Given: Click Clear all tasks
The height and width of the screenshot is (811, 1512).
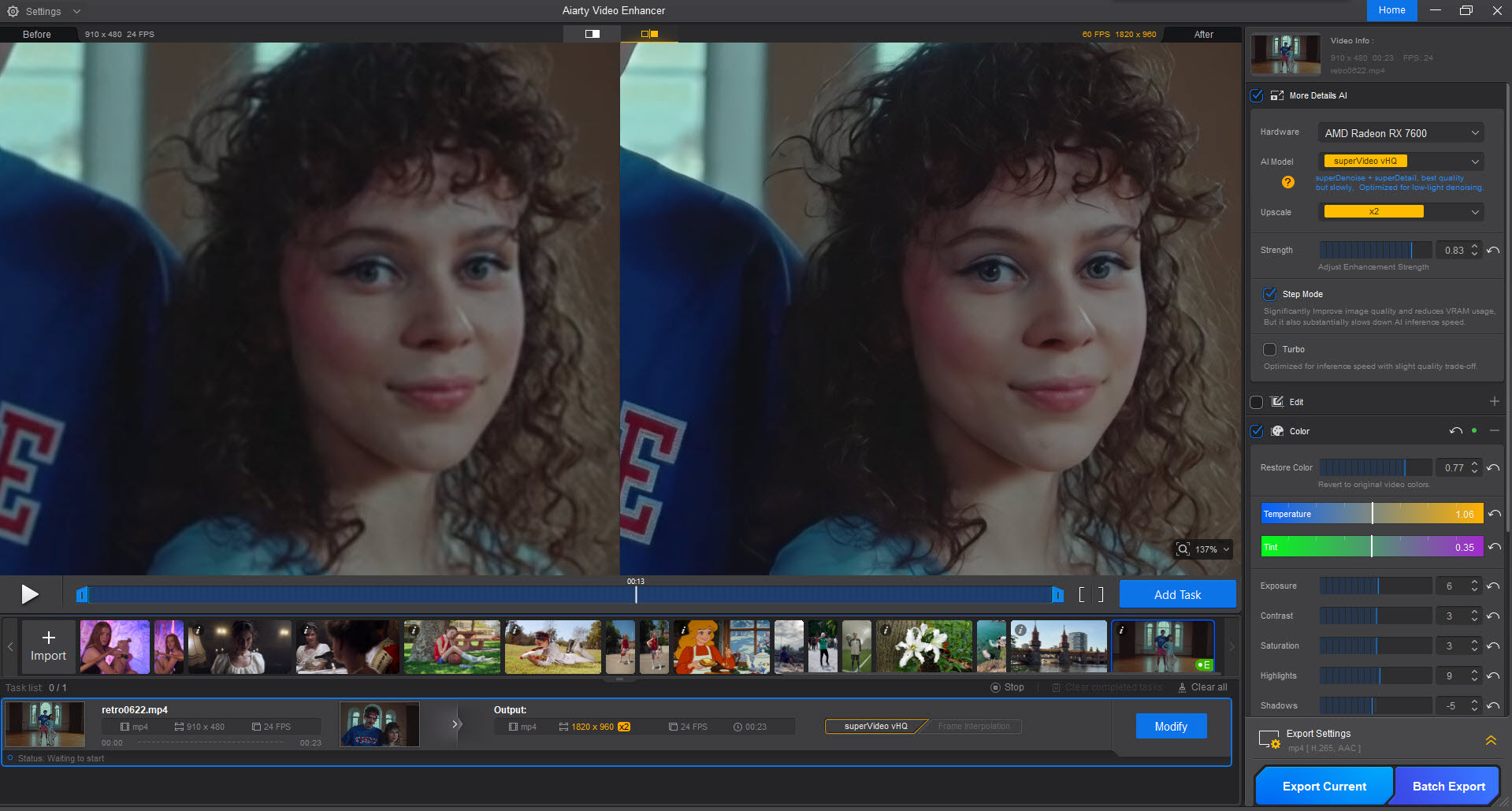Looking at the screenshot, I should tap(1202, 687).
